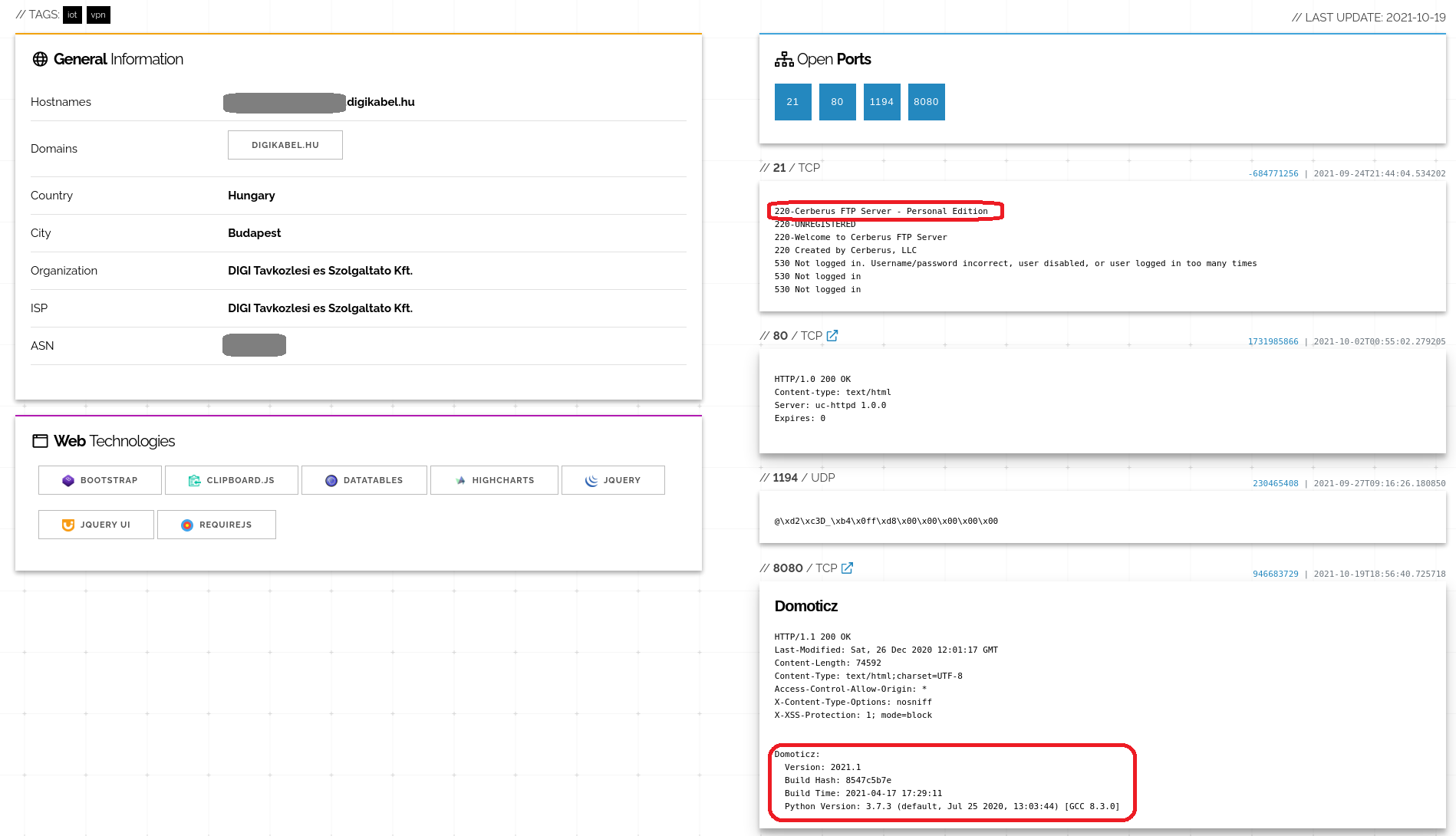
Task: Click the Highcharts logo icon
Action: pos(460,480)
